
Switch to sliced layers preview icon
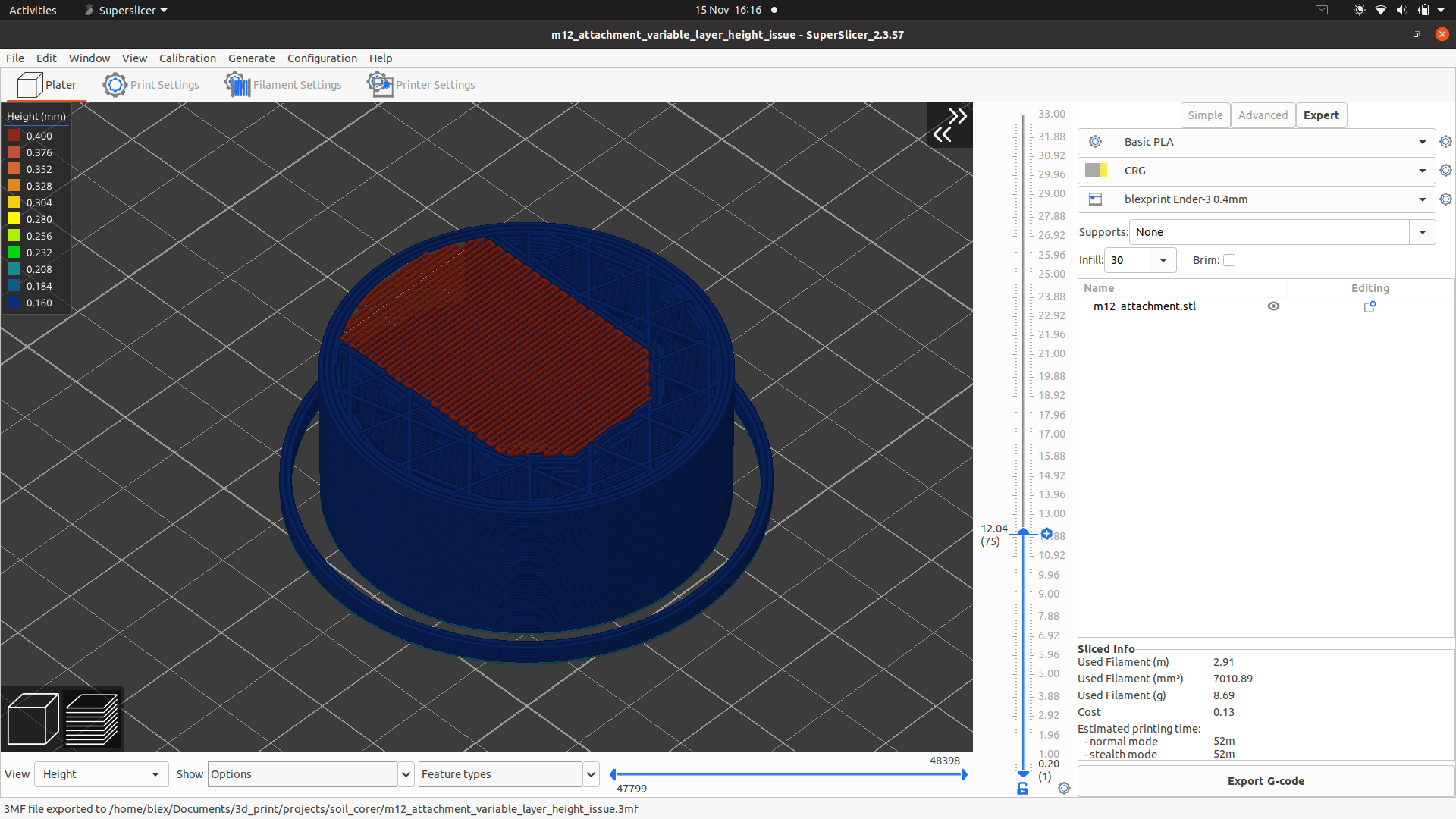(92, 719)
